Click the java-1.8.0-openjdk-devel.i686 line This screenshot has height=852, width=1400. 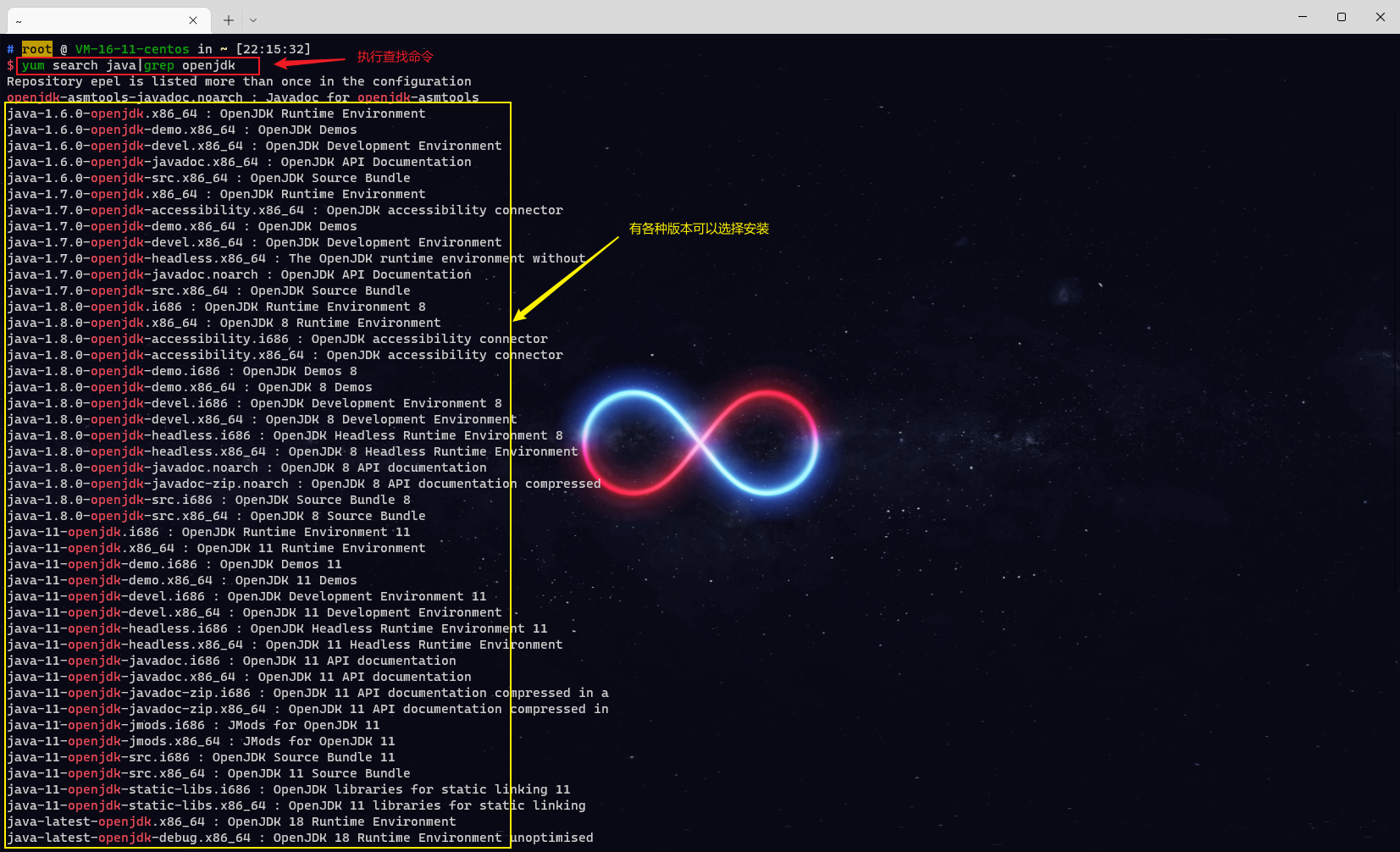coord(254,403)
